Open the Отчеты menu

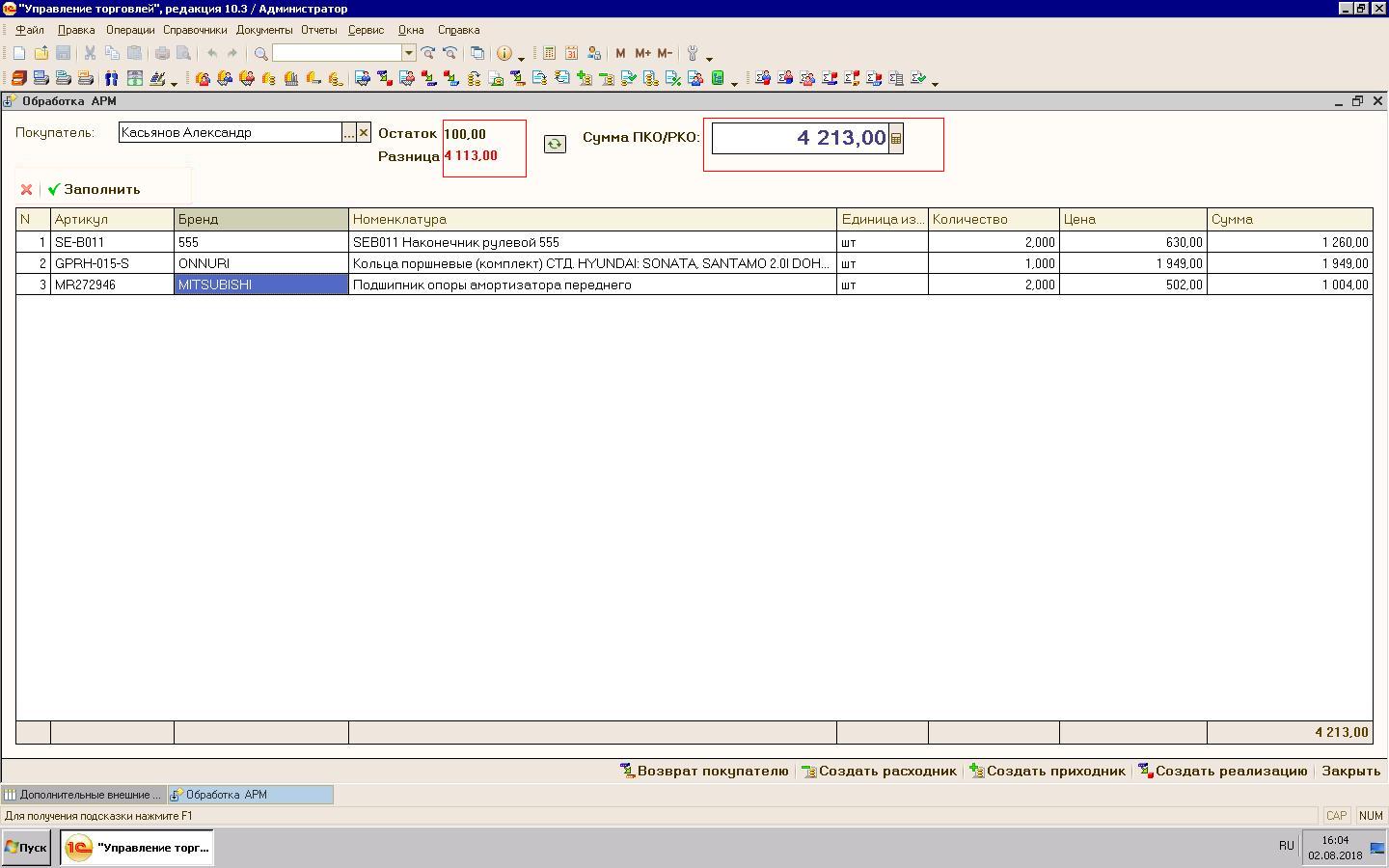[318, 30]
